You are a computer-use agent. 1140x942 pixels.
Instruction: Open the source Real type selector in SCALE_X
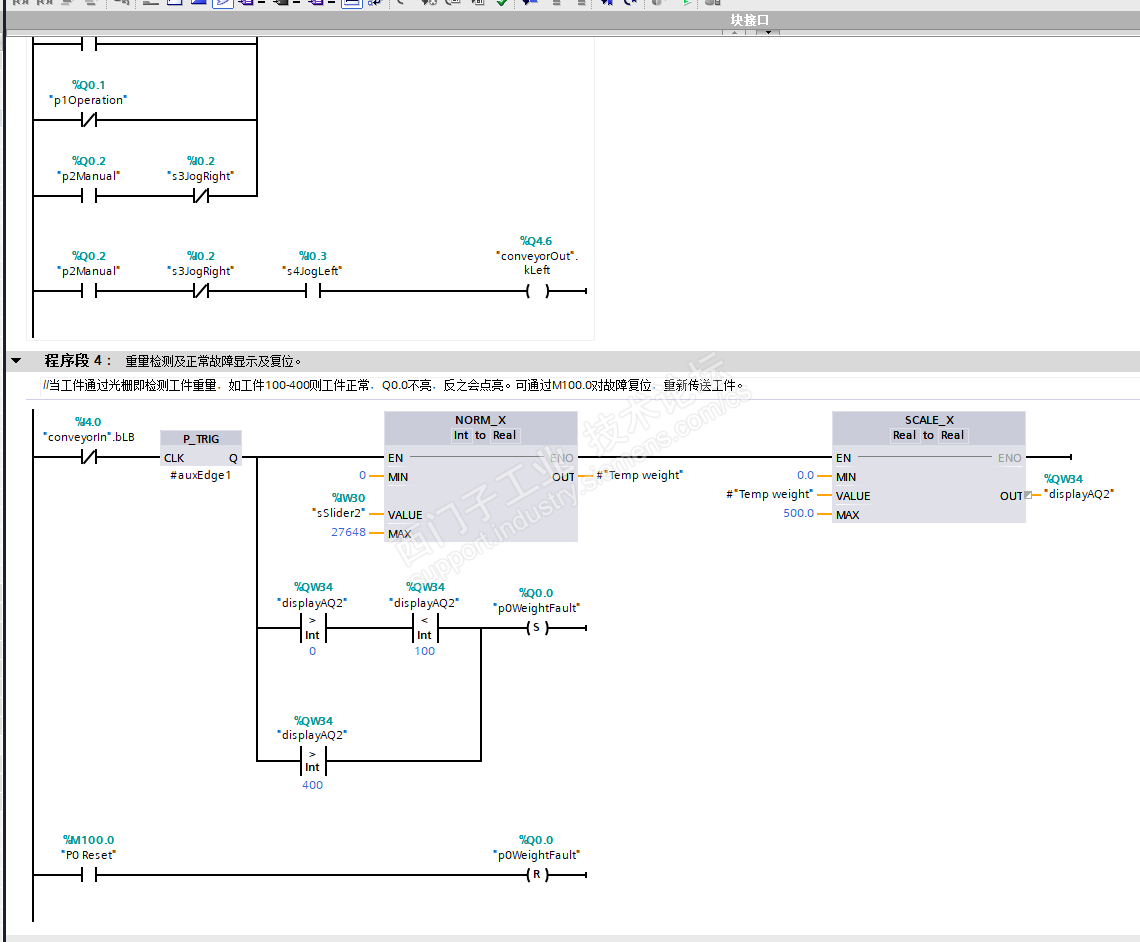point(904,435)
